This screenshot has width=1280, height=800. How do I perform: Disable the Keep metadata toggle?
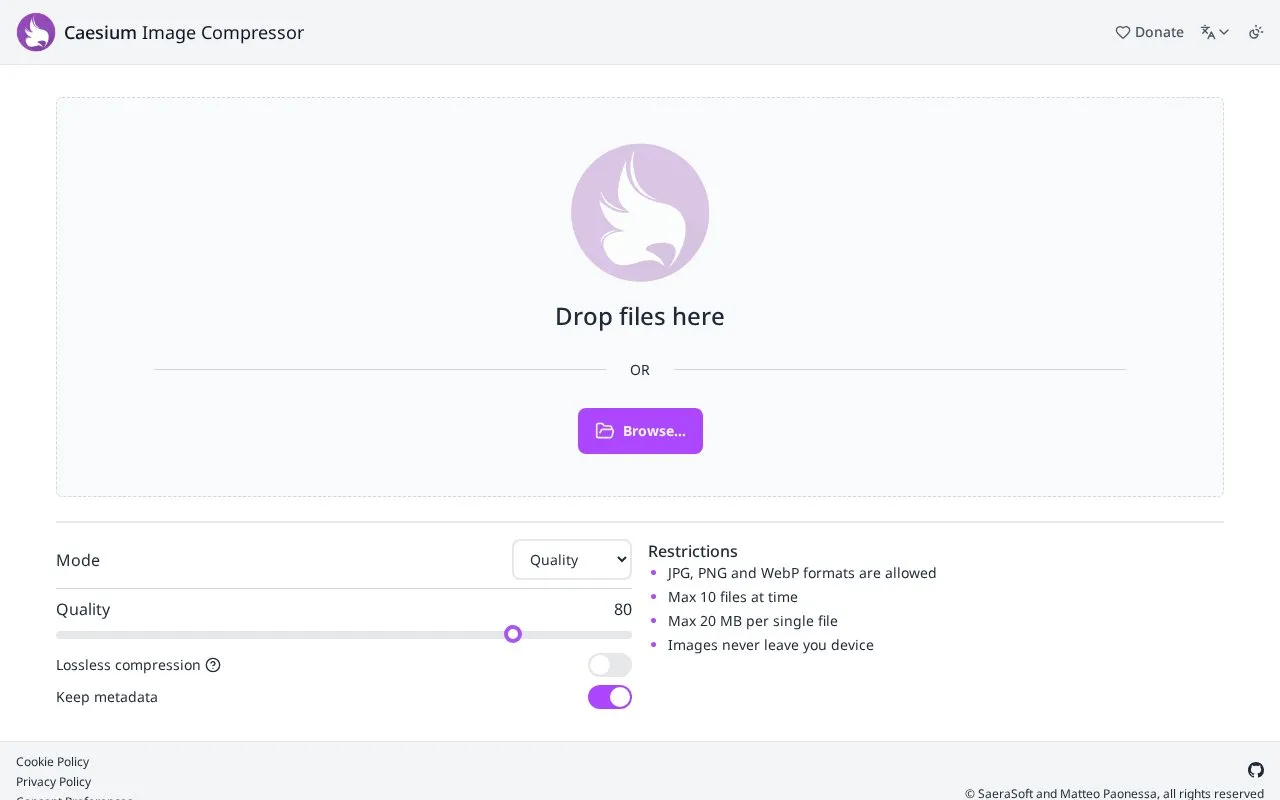[x=610, y=697]
